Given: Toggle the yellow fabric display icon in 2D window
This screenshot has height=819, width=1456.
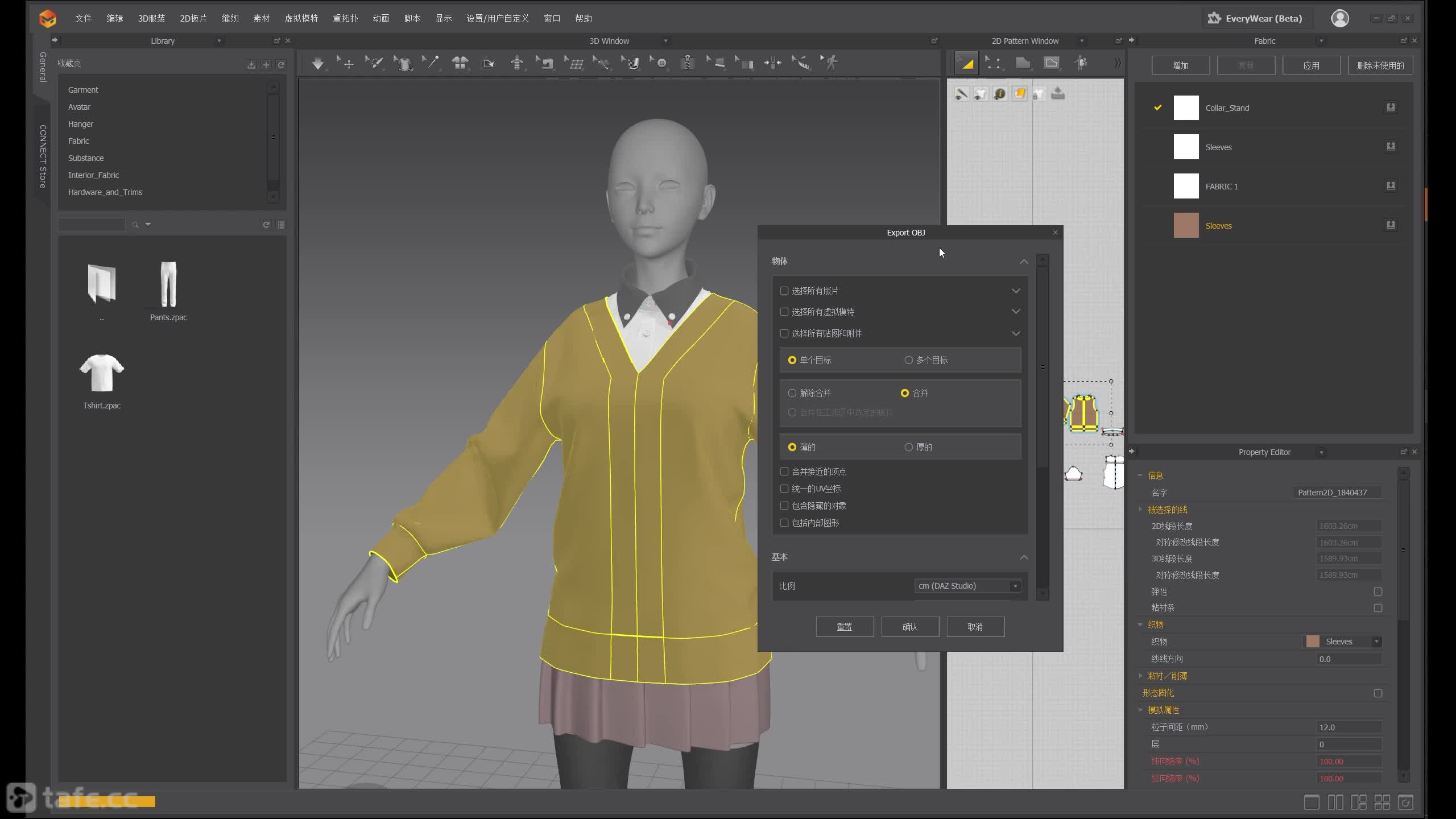Looking at the screenshot, I should click(x=1020, y=94).
